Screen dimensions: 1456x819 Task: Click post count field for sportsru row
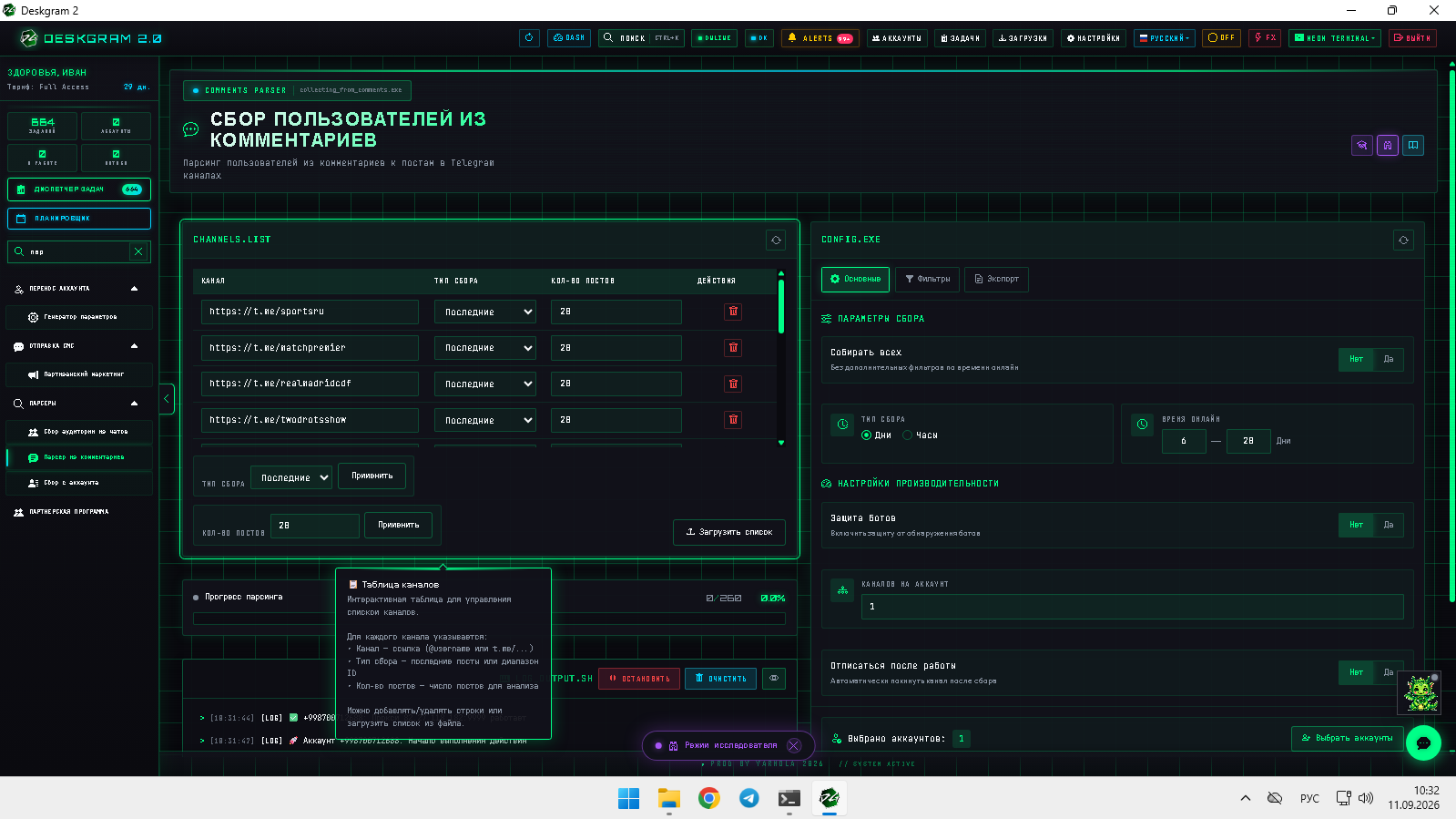click(x=616, y=312)
